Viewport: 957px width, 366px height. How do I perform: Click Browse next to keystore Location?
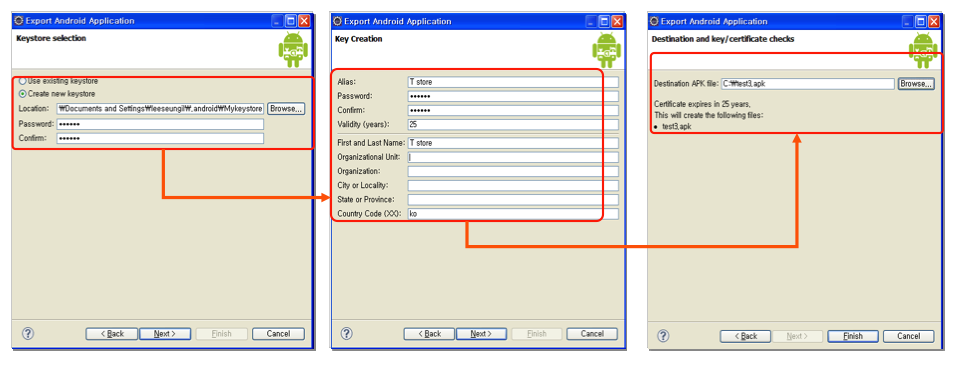tap(286, 109)
